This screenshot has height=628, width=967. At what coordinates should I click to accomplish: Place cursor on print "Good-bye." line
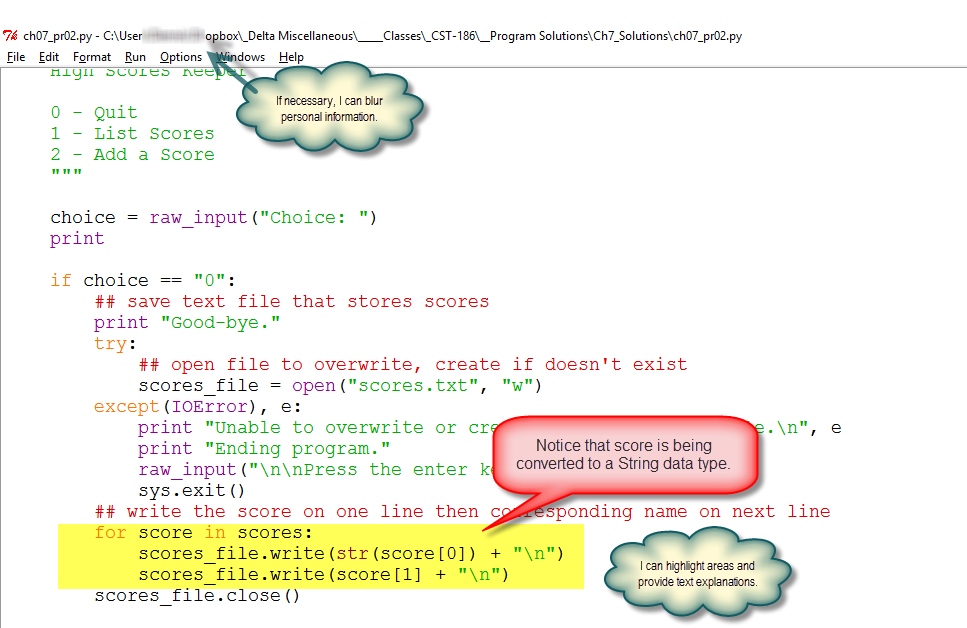[187, 322]
